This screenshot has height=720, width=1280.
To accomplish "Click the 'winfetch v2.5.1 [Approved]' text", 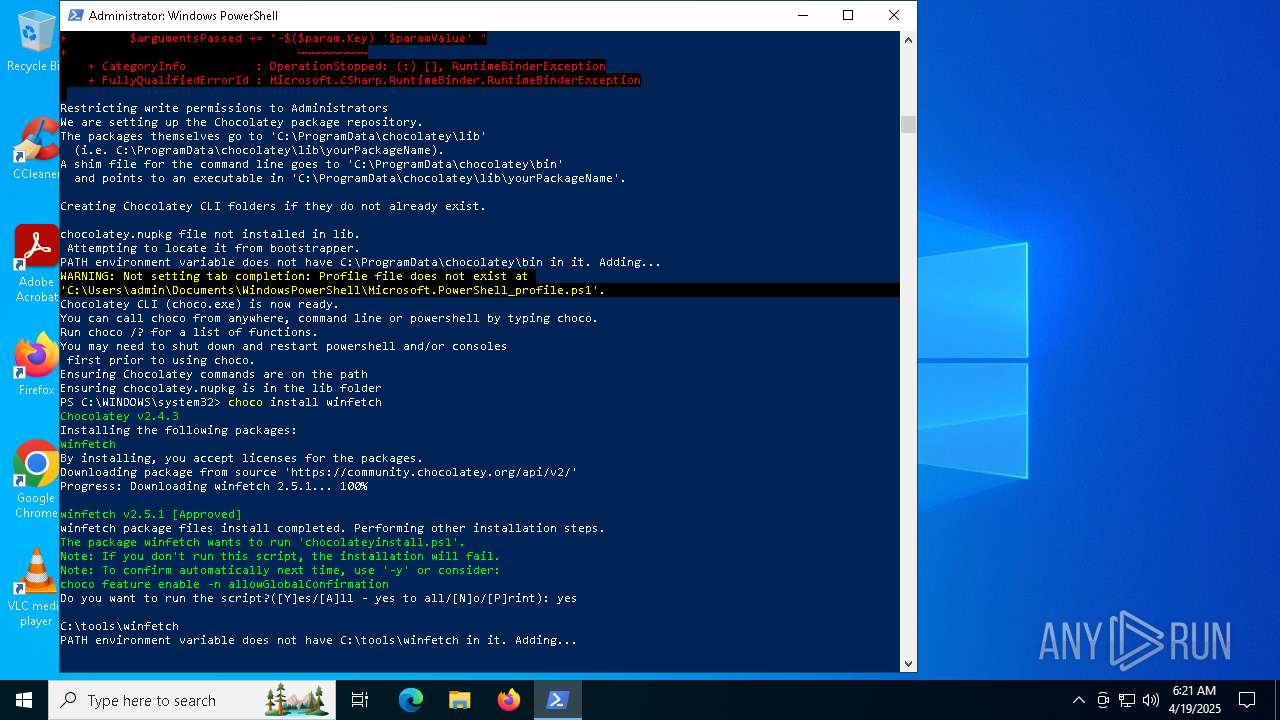I will coord(151,514).
